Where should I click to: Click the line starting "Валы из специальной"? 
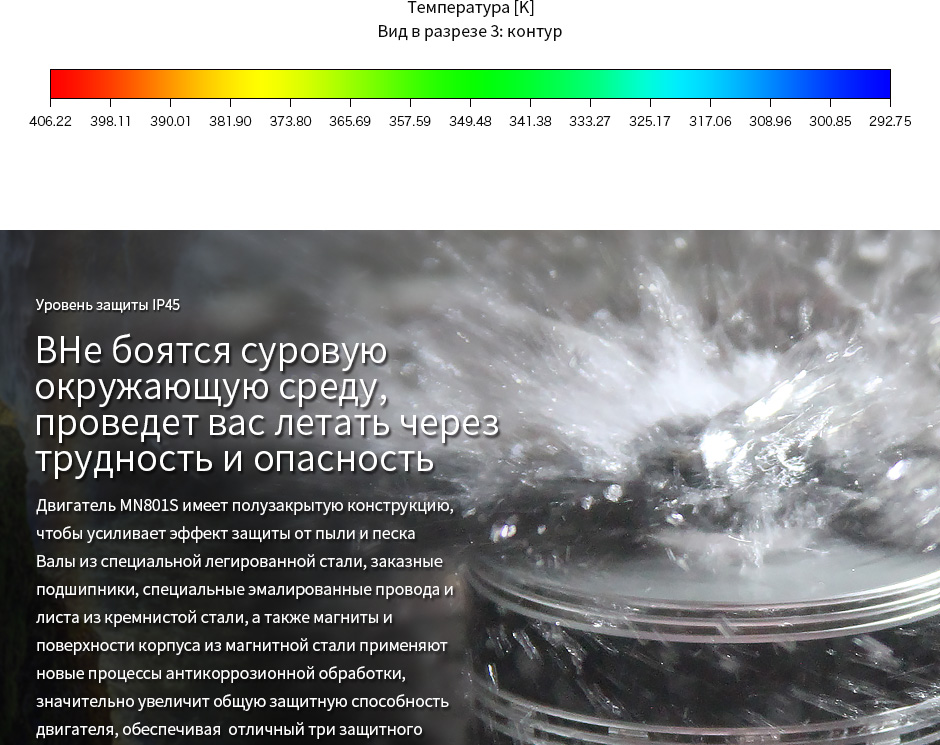[240, 562]
